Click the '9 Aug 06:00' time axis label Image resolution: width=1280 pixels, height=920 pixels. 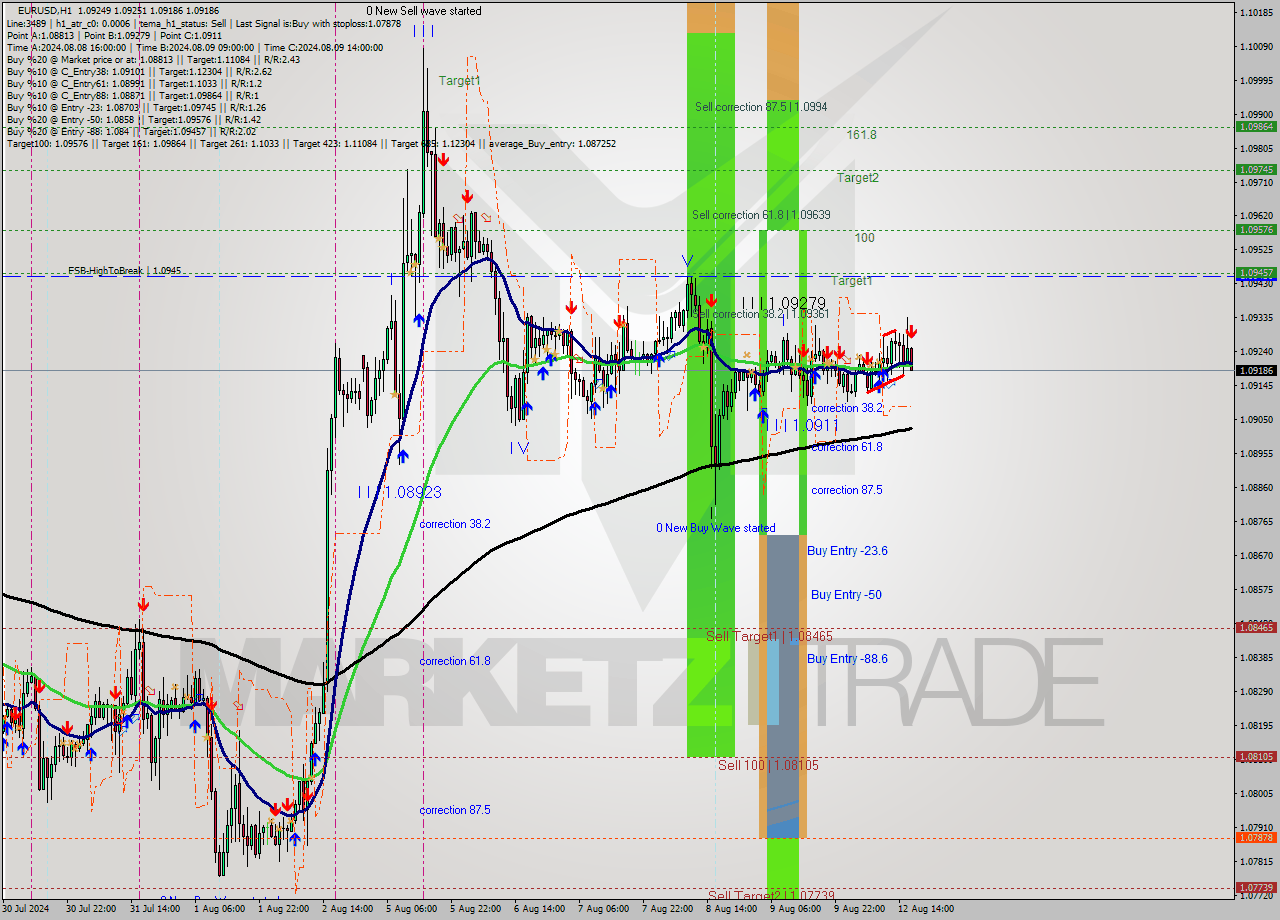click(x=795, y=909)
